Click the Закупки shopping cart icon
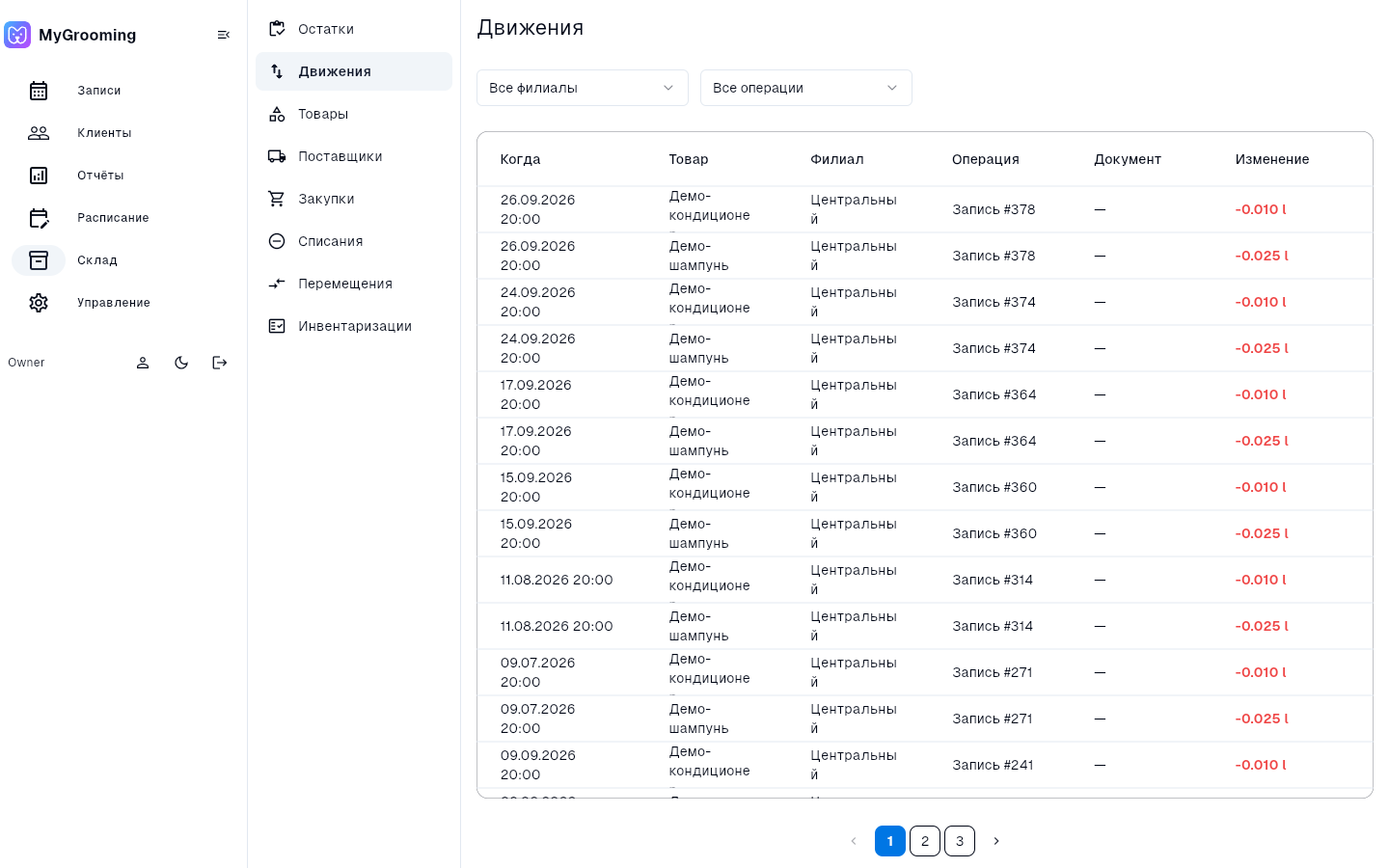Image resolution: width=1389 pixels, height=868 pixels. pyautogui.click(x=277, y=199)
